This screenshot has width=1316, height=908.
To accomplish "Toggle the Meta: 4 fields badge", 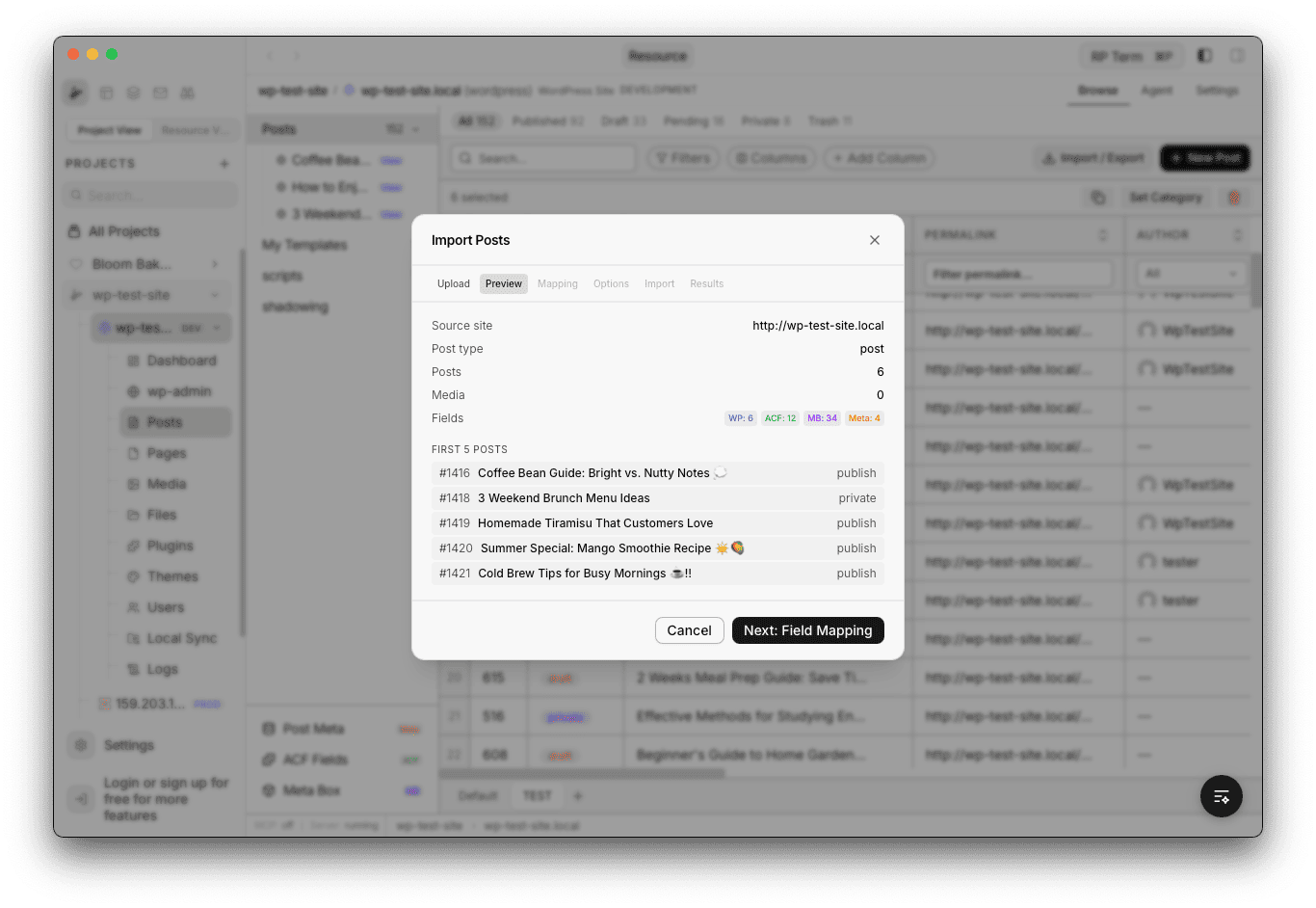I will pyautogui.click(x=865, y=417).
